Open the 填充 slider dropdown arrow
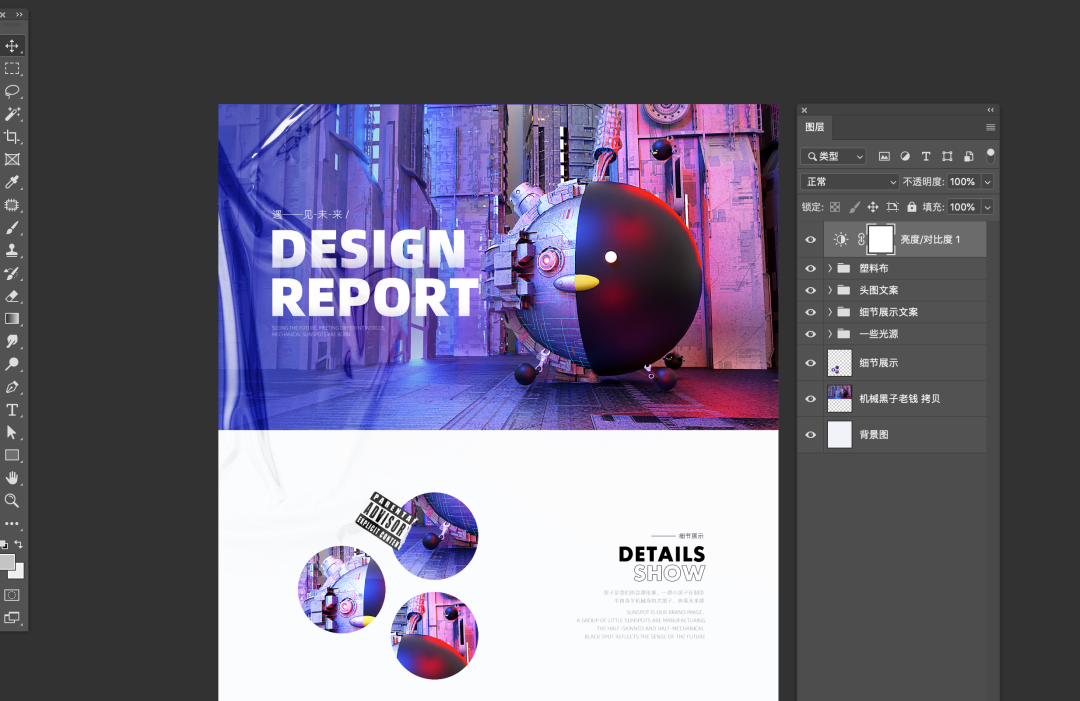Screen dimensions: 1080x701 pos(988,207)
